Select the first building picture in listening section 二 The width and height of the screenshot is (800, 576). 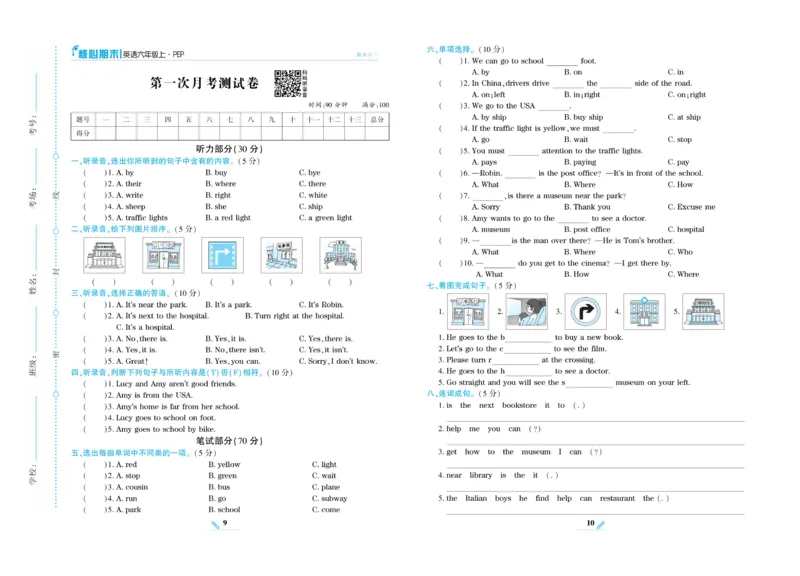(x=102, y=256)
